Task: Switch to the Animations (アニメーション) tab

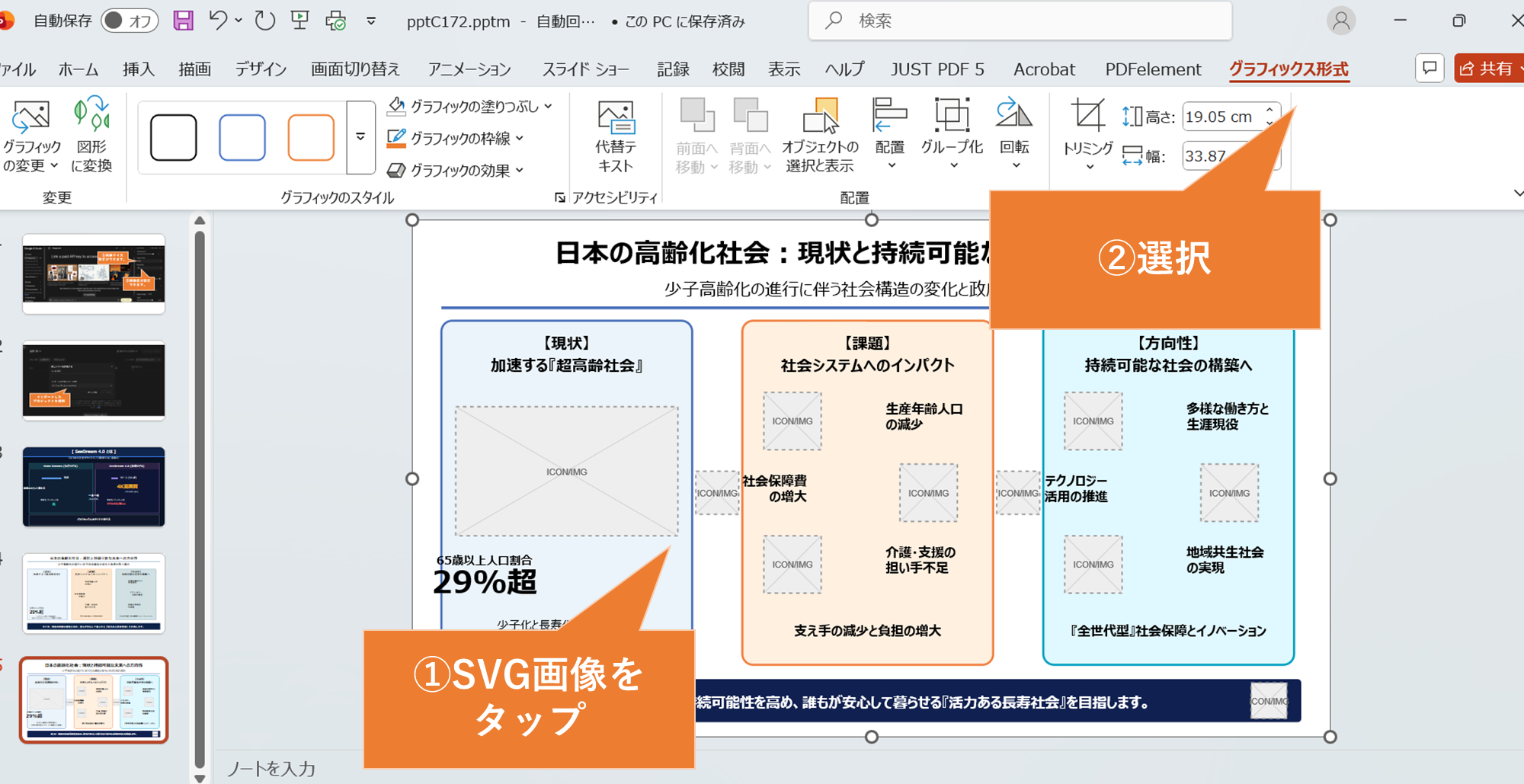Action: 469,69
